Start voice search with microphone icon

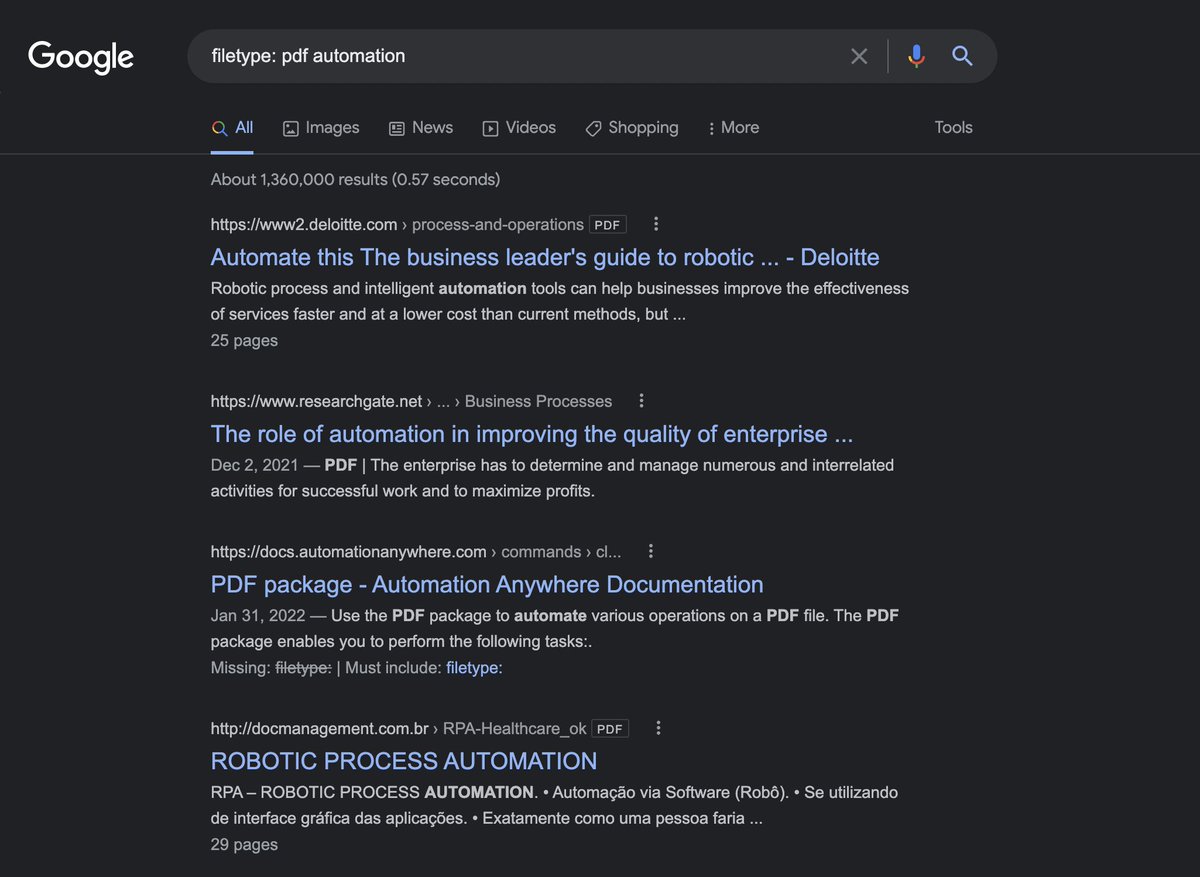click(916, 56)
